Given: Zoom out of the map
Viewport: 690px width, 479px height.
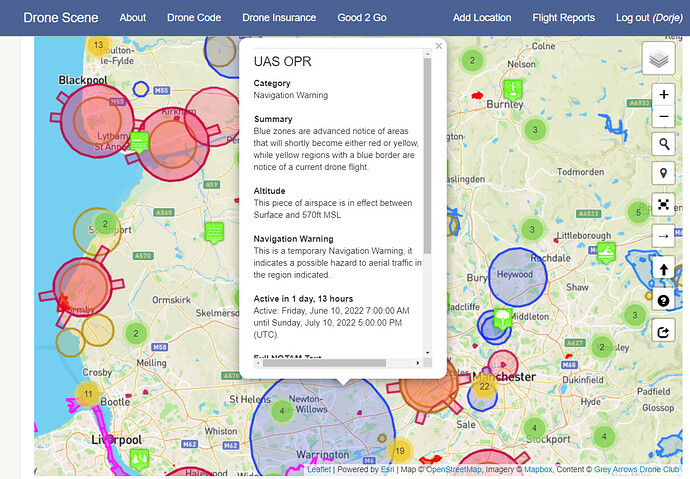Looking at the screenshot, I should [x=663, y=117].
